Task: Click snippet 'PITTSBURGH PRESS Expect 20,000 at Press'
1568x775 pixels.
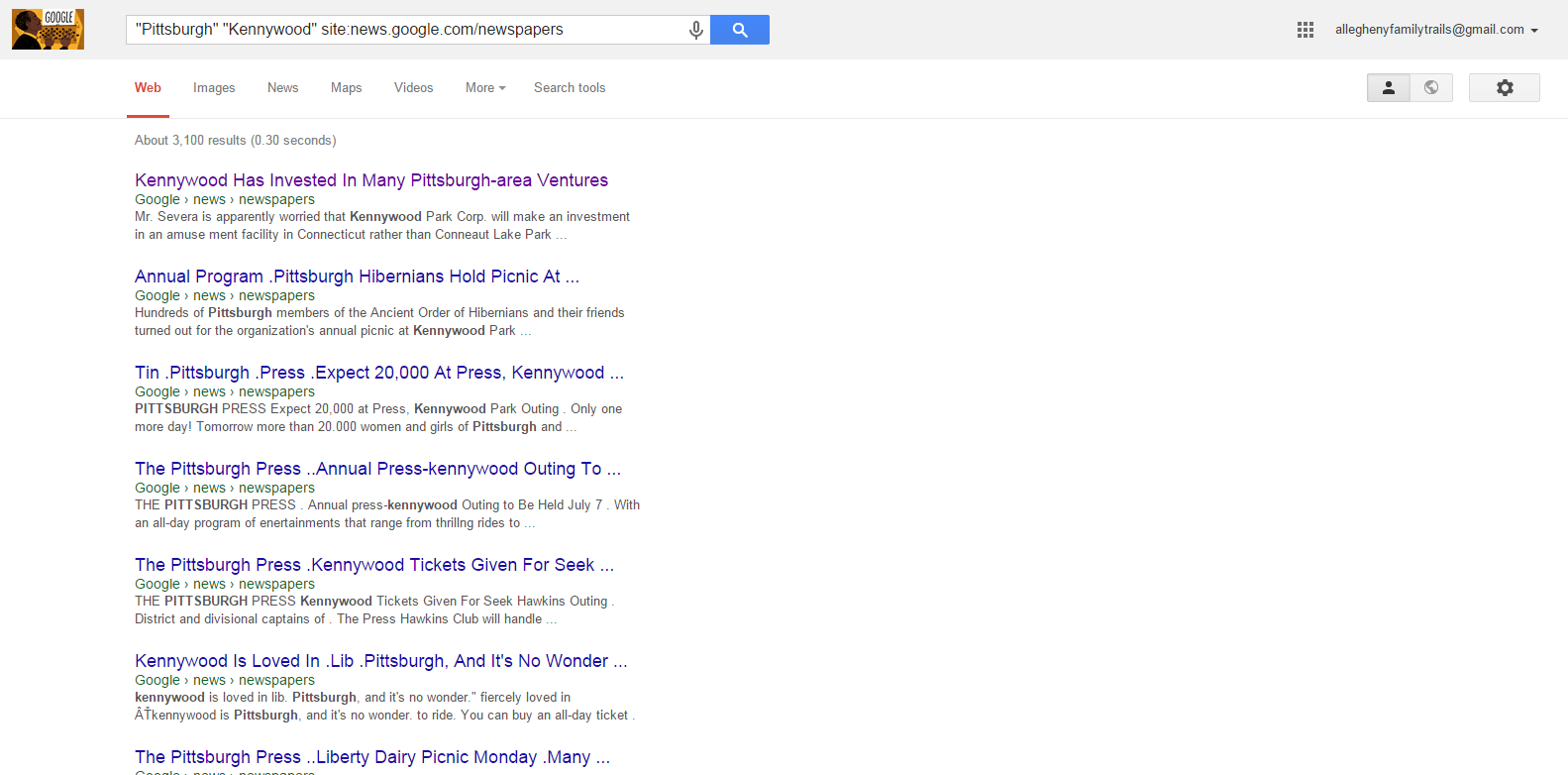Action: coord(378,418)
